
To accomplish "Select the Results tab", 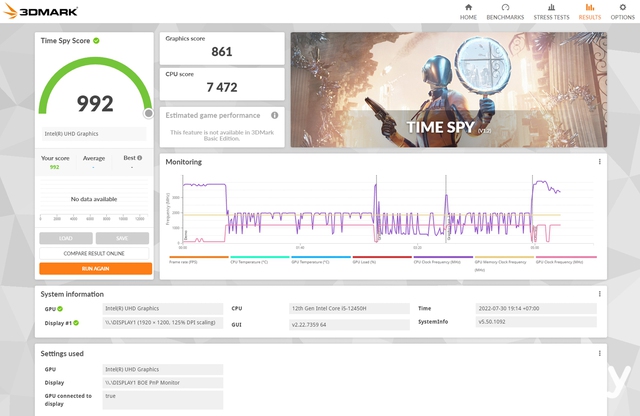I will (589, 12).
